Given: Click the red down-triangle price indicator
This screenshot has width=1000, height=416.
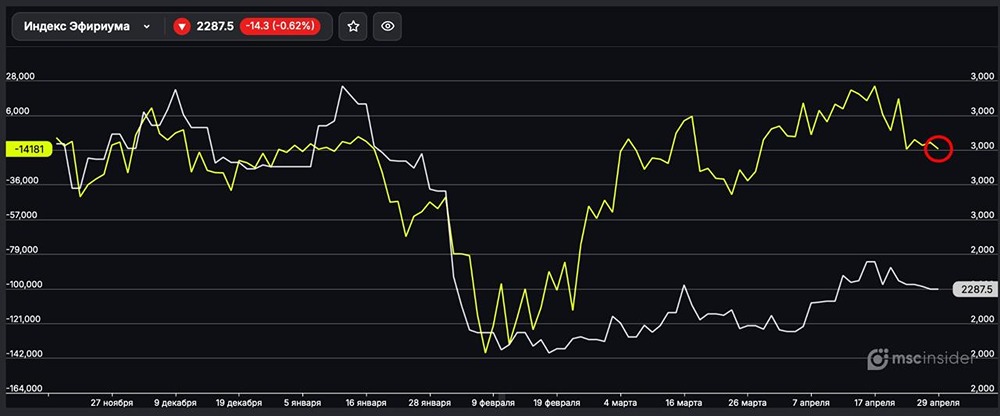Looking at the screenshot, I should click(x=182, y=26).
